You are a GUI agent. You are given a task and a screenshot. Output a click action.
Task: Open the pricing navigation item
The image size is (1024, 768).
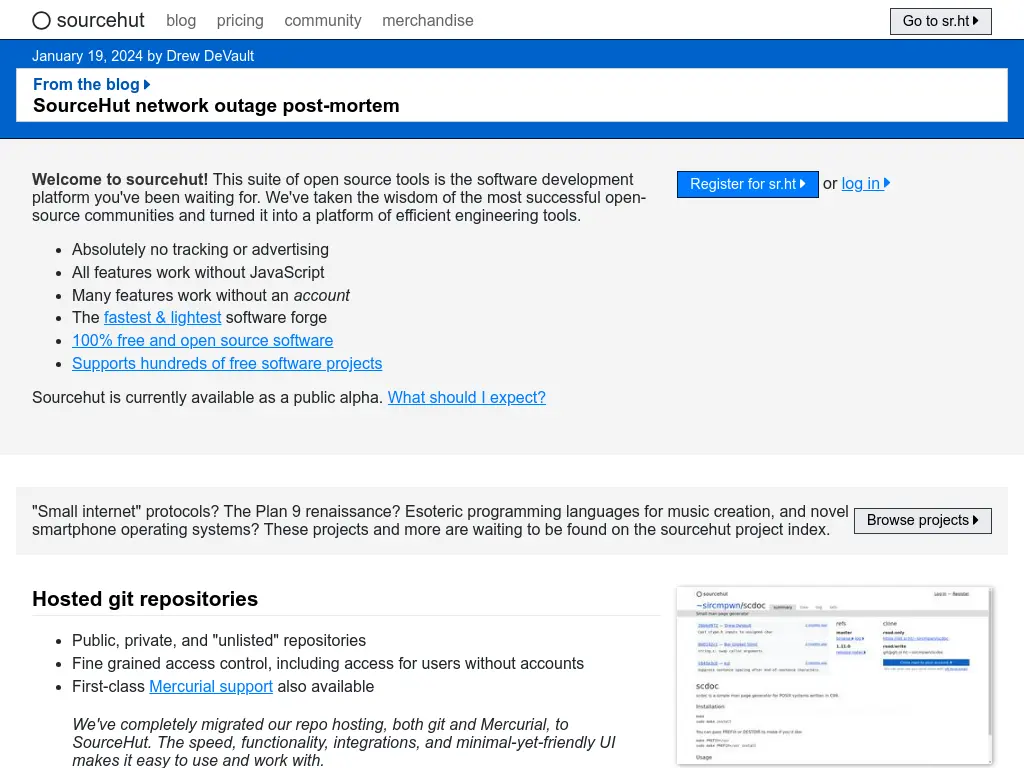[240, 21]
